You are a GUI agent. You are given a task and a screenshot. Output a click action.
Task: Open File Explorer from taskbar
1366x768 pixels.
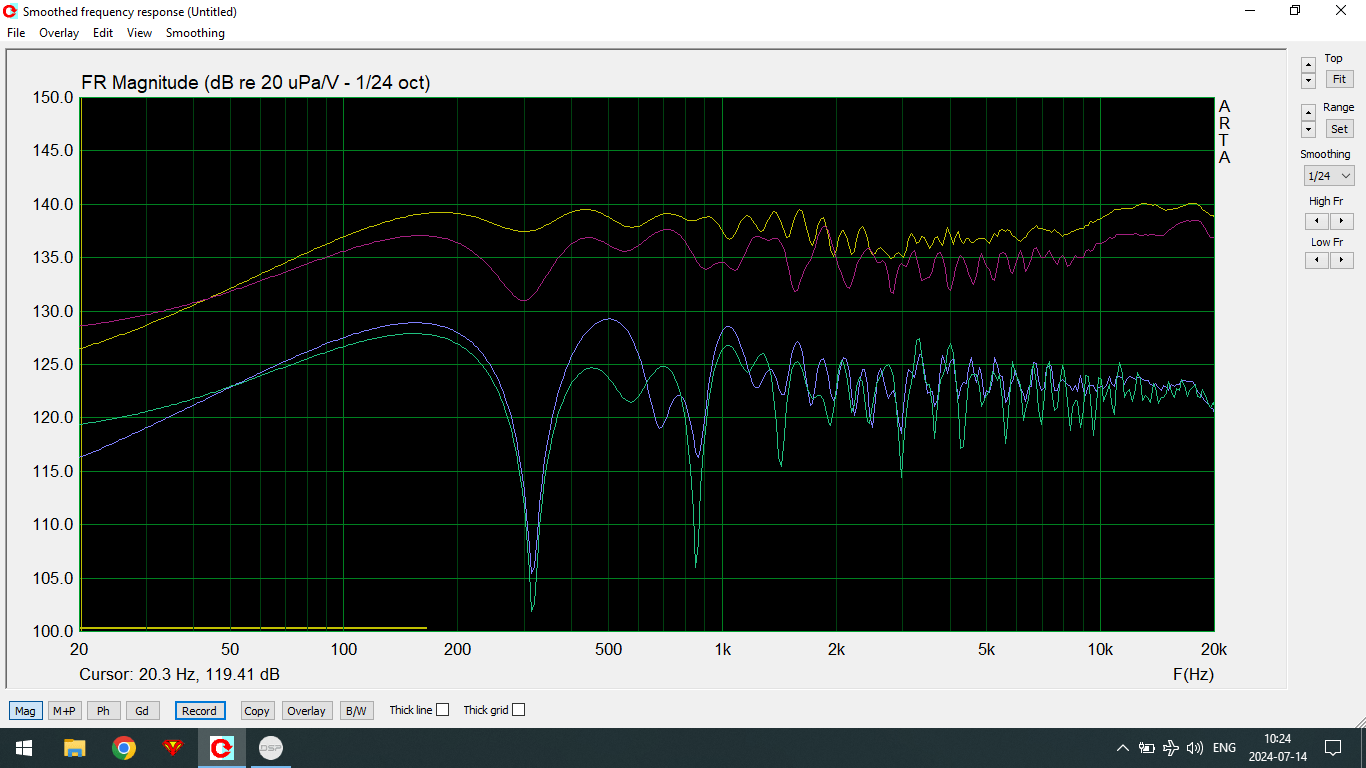[x=74, y=748]
